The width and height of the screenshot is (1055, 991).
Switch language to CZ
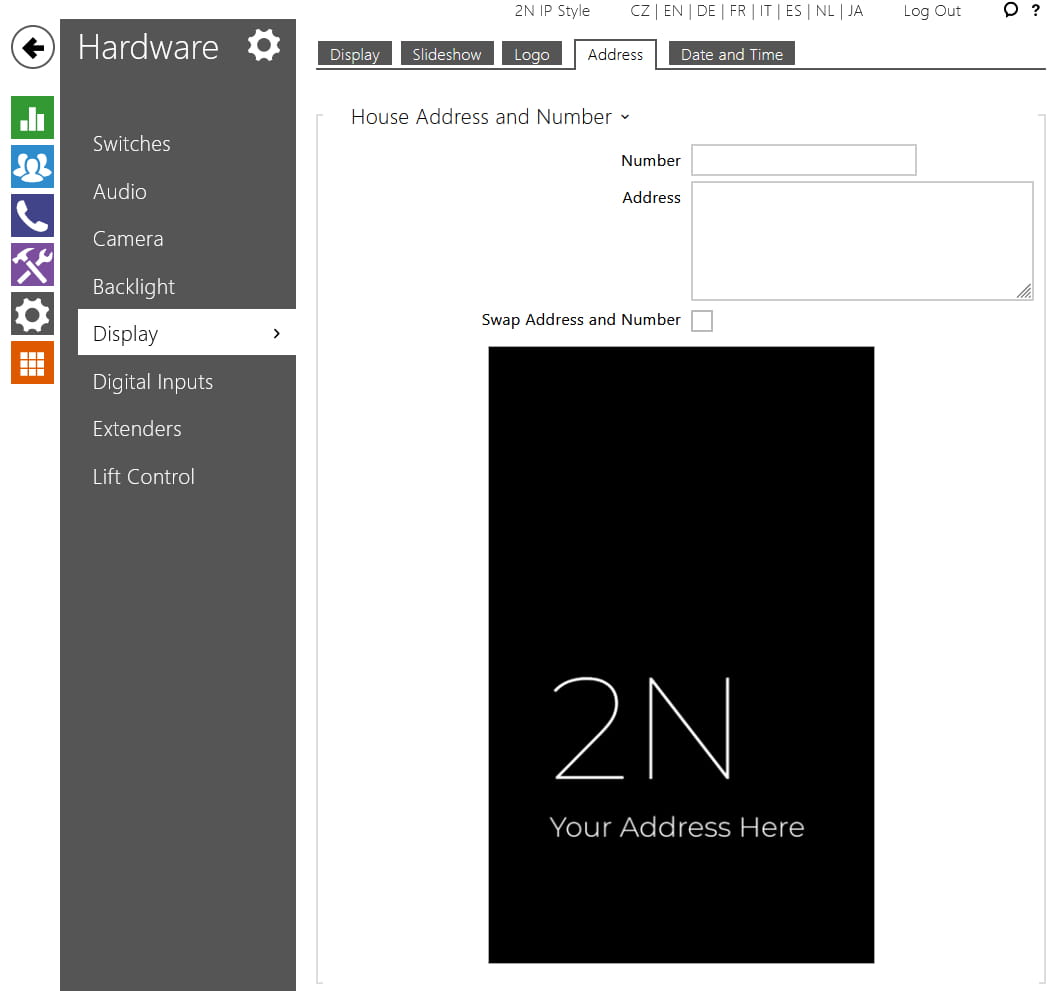pos(640,11)
